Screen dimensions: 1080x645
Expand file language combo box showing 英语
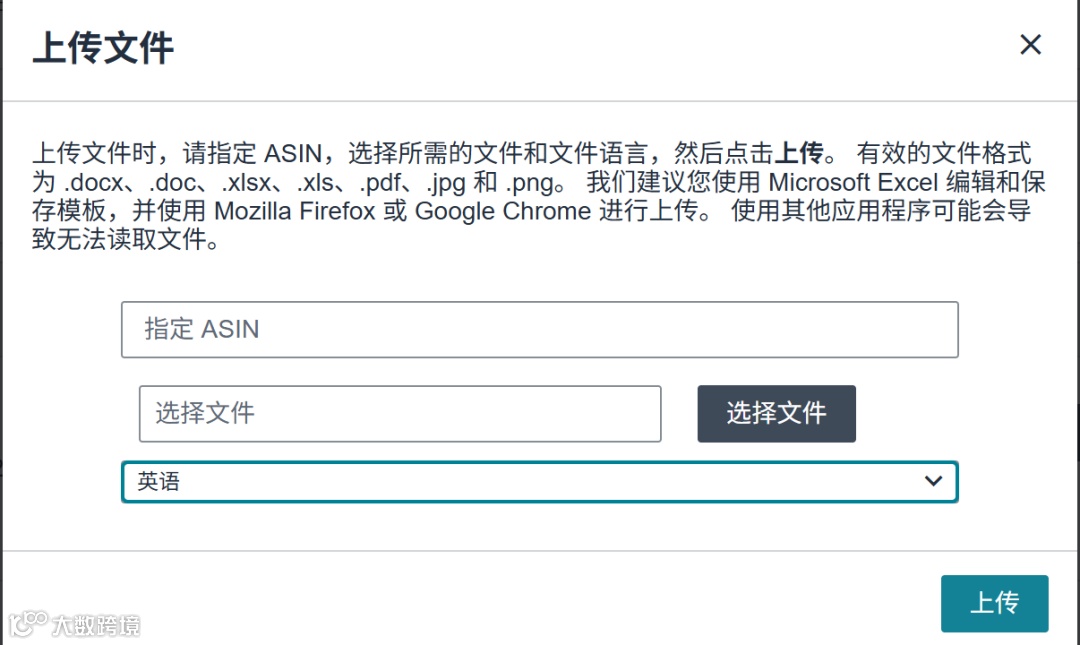(539, 481)
